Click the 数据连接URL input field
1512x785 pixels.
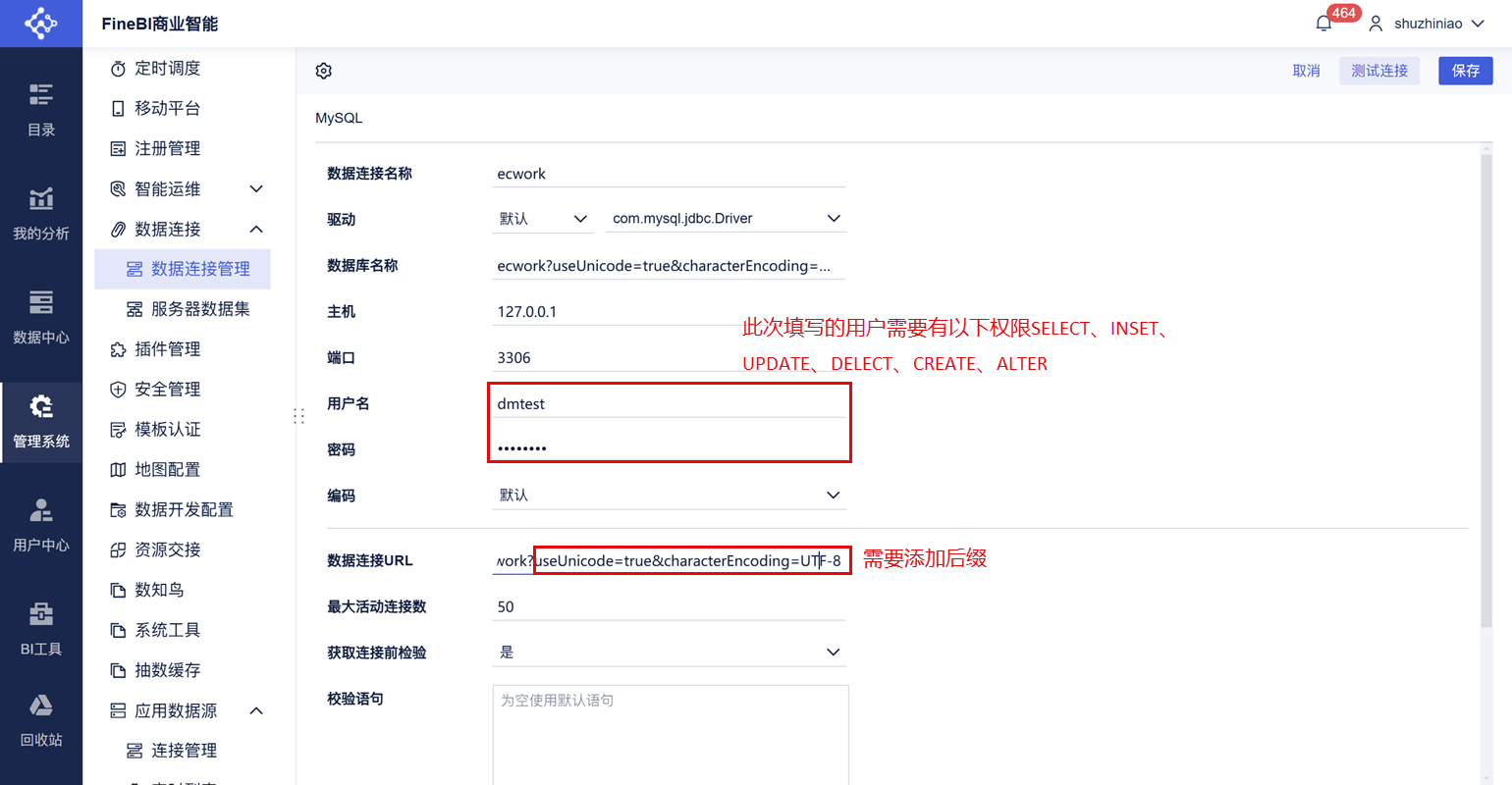click(x=670, y=561)
